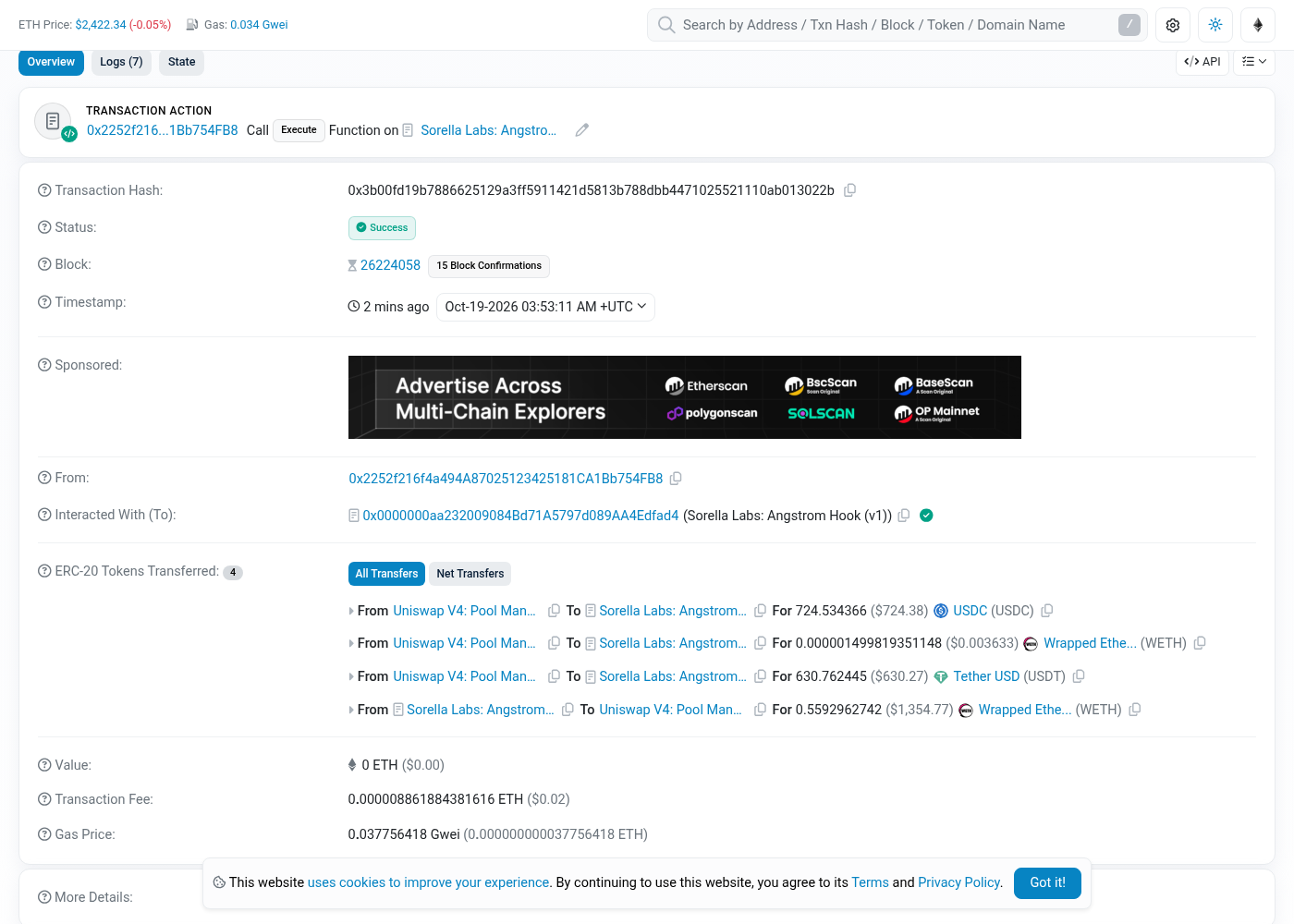Expand the 0.000001499819351148 WETH transfer row
Screen dimensions: 1294x924
[x=351, y=643]
